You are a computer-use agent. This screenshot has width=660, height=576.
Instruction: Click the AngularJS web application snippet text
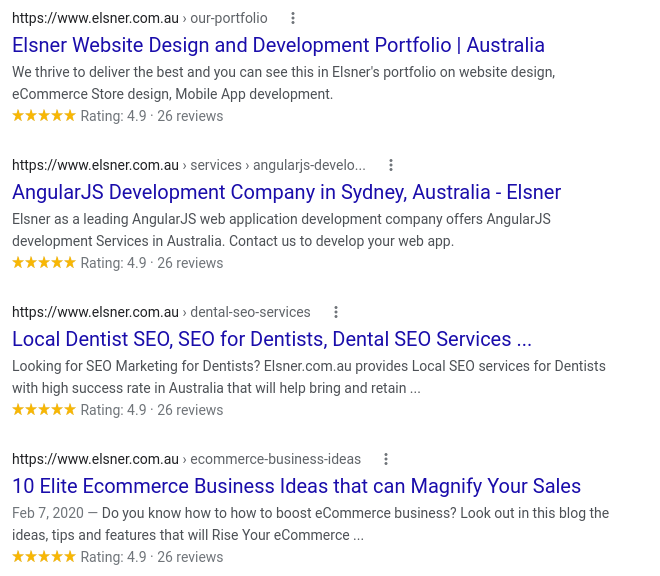click(281, 230)
